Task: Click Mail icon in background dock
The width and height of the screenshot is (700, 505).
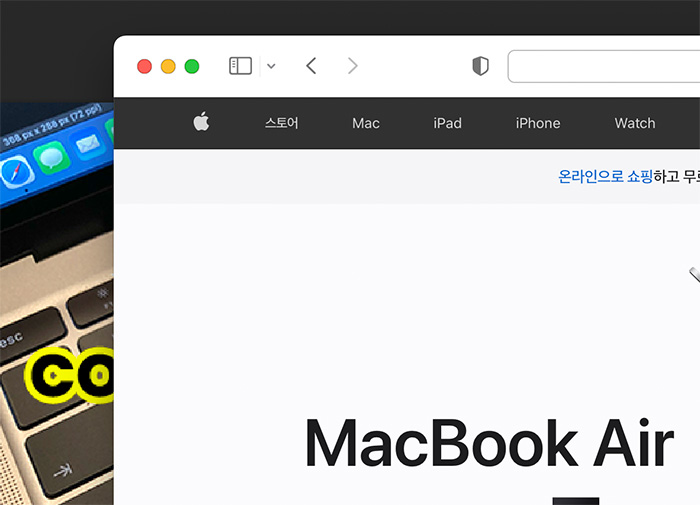Action: (x=88, y=144)
